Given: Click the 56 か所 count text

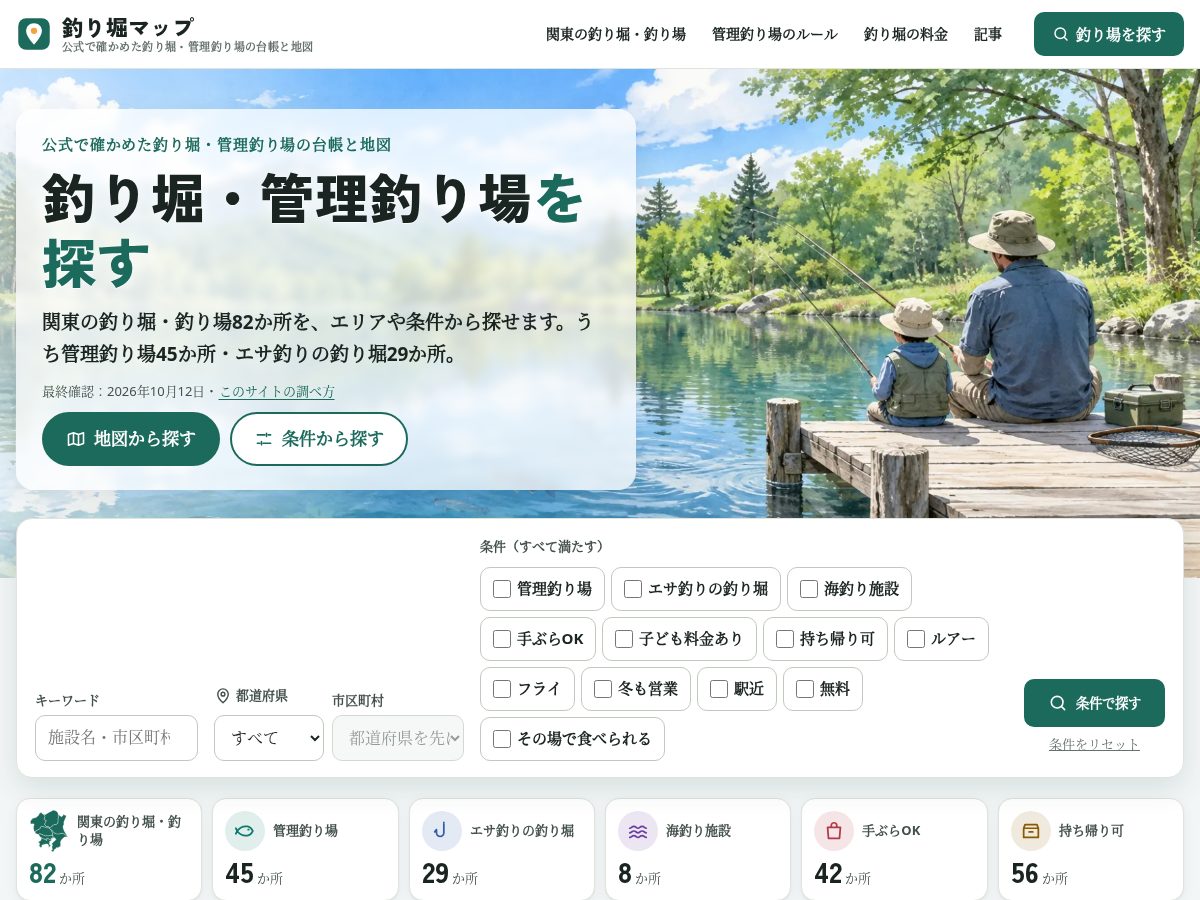Looking at the screenshot, I should 1040,874.
